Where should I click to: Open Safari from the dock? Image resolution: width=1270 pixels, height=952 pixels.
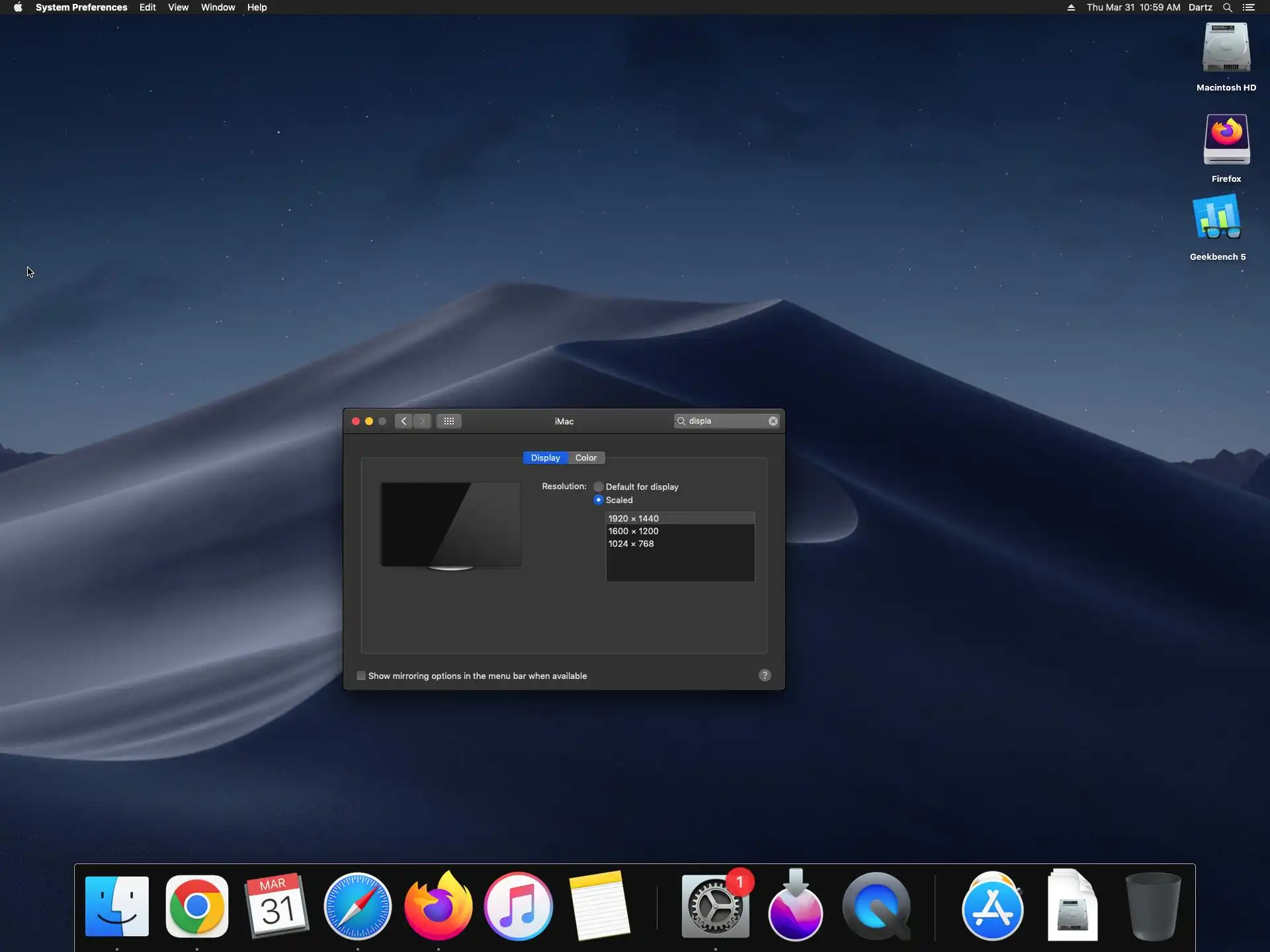[x=357, y=906]
